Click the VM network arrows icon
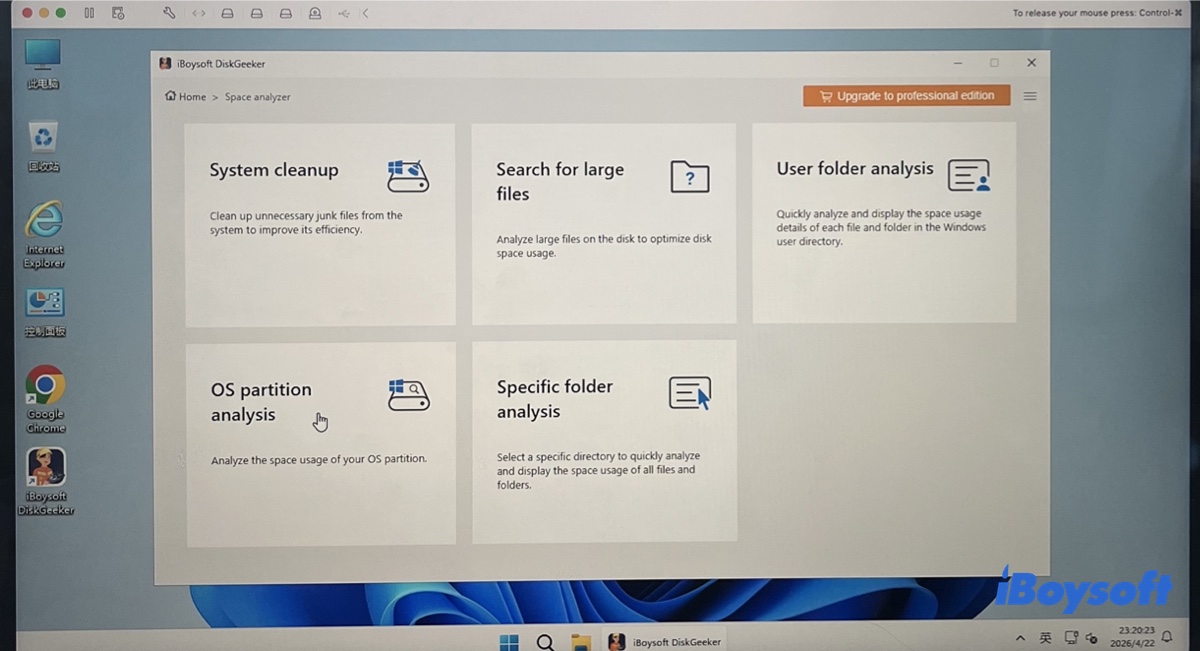The image size is (1200, 651). click(199, 13)
